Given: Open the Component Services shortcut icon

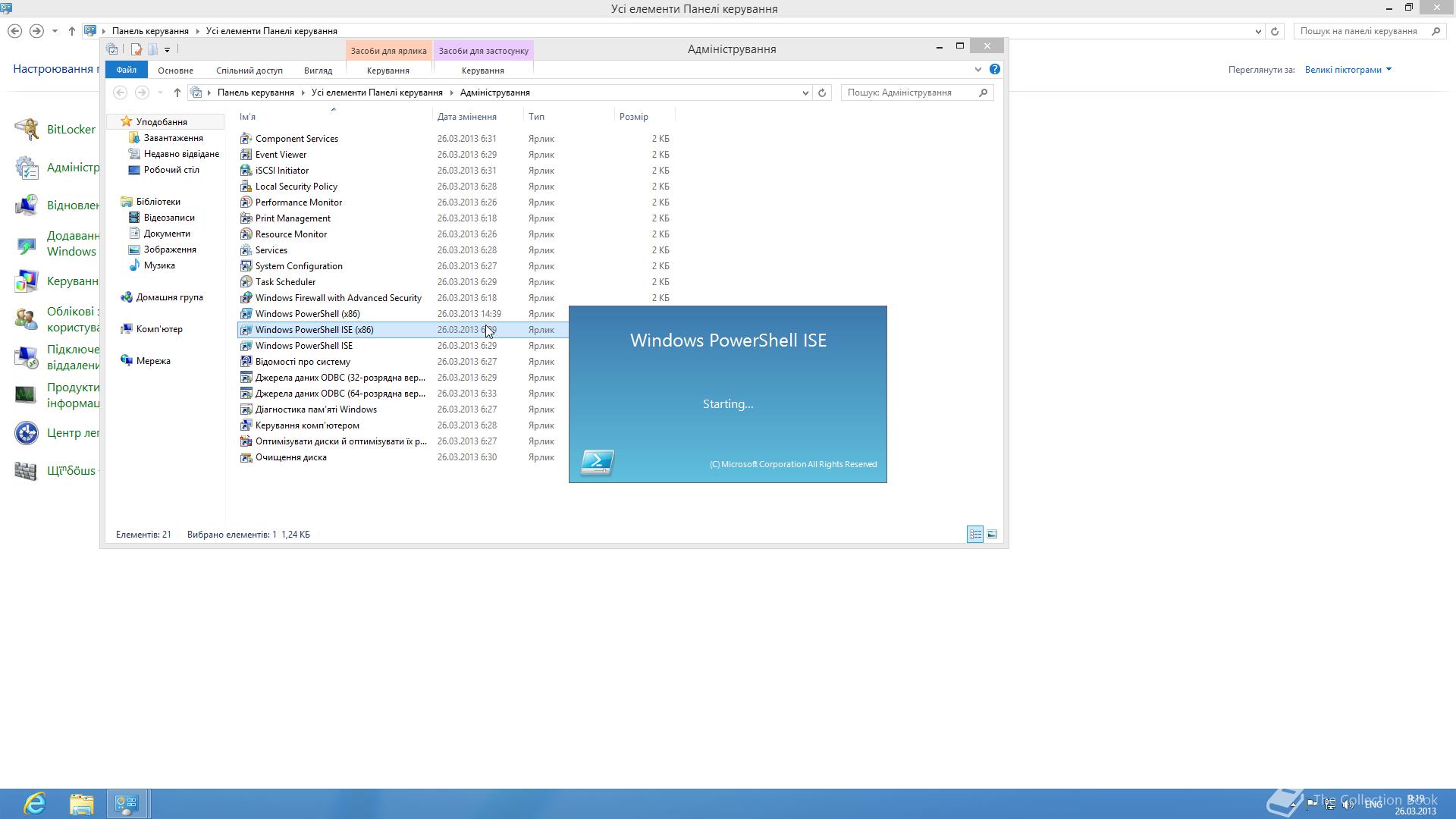Looking at the screenshot, I should click(x=246, y=139).
